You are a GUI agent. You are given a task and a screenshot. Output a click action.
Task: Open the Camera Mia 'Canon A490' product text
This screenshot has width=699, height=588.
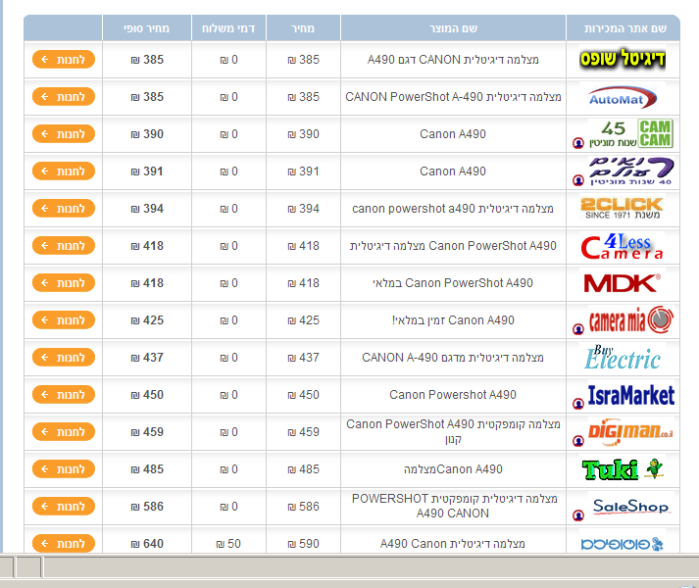(x=453, y=320)
